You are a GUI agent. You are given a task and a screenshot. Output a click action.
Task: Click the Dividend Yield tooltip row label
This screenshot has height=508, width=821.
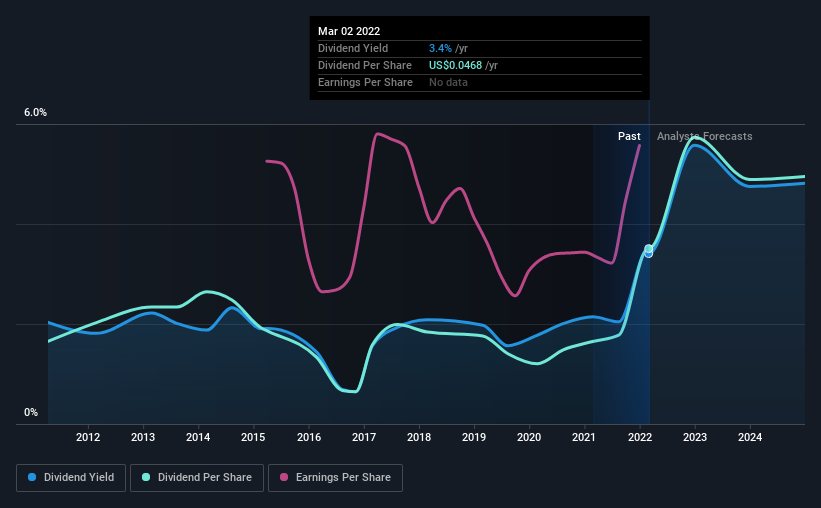click(353, 48)
